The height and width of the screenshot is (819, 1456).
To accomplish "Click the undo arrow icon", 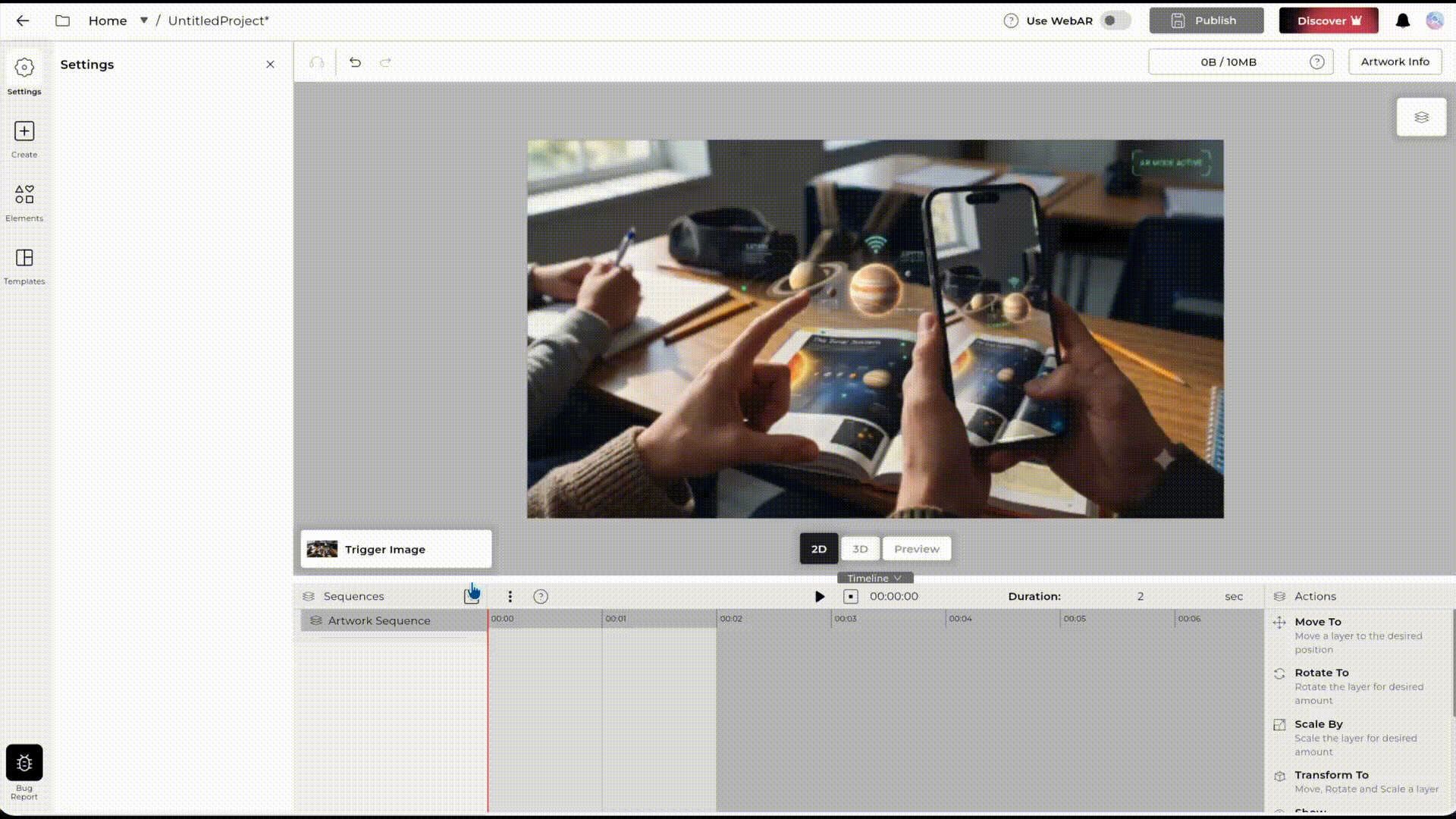I will click(x=355, y=62).
